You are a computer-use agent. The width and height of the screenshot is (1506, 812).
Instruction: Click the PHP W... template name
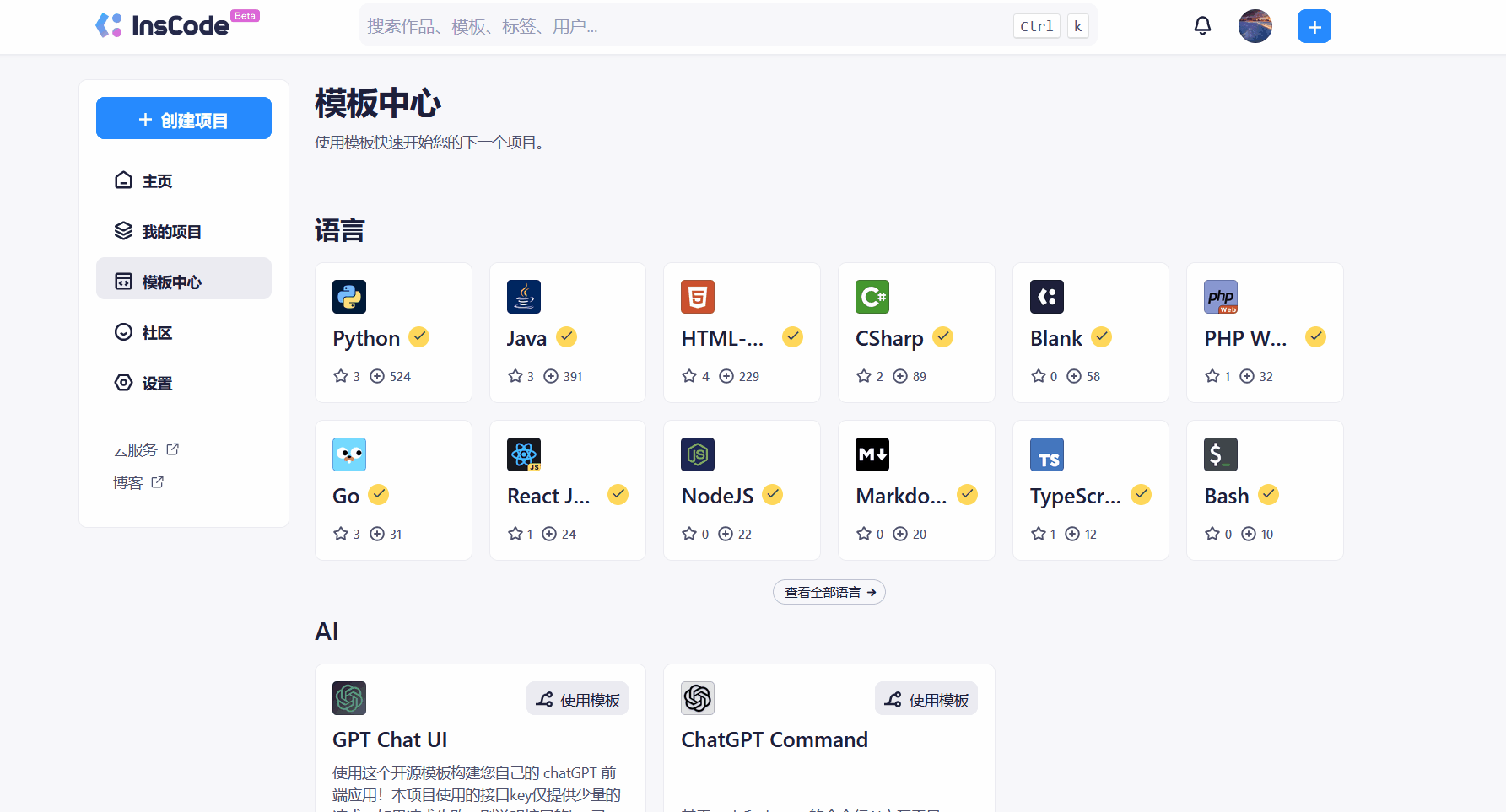coord(1245,338)
